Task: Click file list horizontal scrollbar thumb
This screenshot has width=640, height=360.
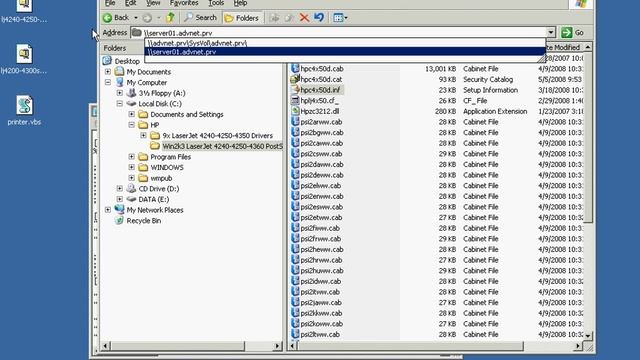Action: pos(410,346)
